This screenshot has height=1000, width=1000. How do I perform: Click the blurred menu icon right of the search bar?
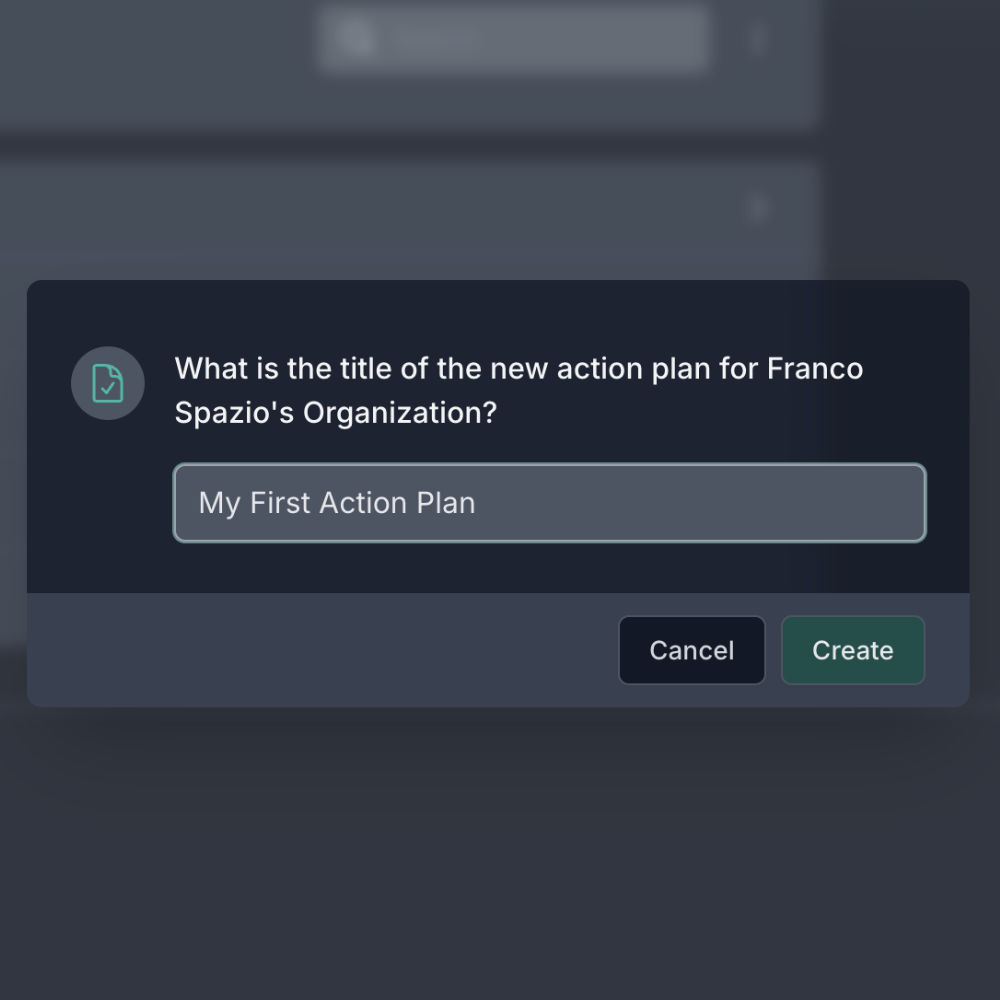point(757,40)
